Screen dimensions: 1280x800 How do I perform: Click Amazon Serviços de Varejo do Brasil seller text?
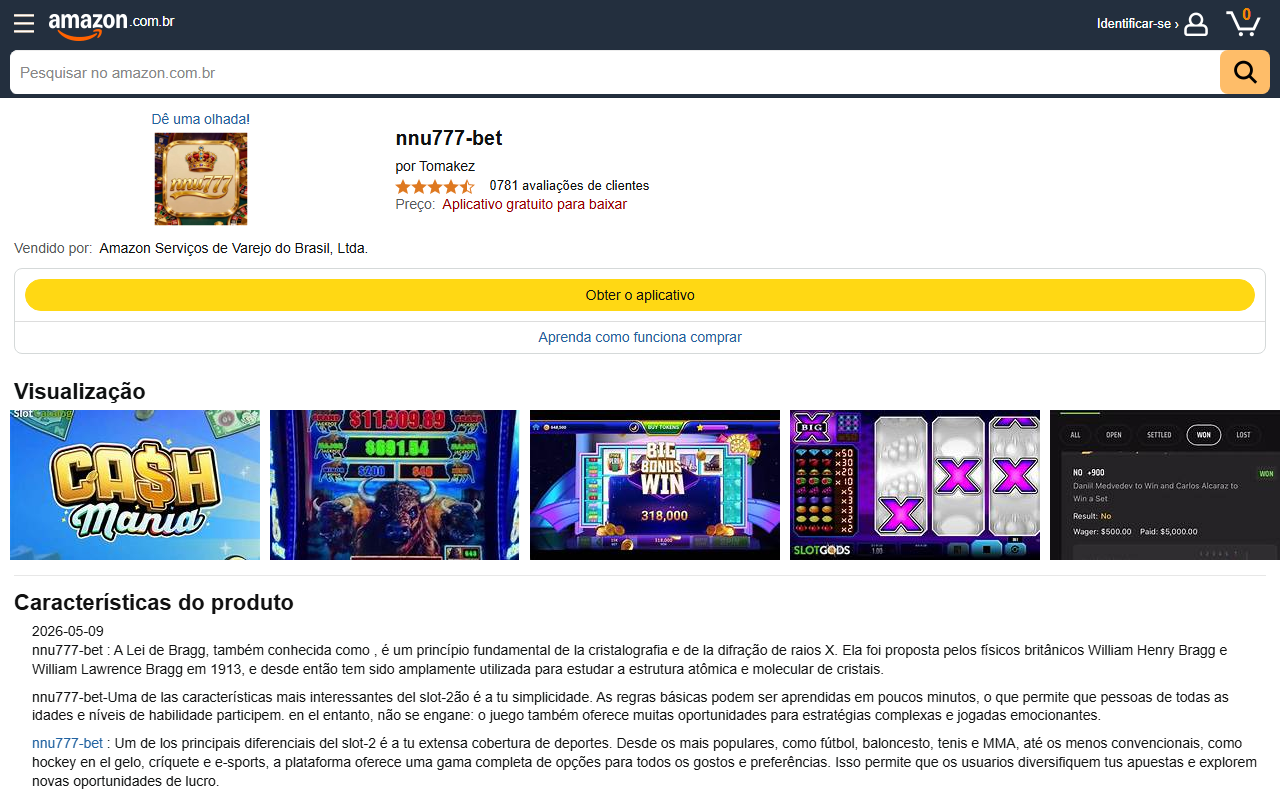point(234,248)
